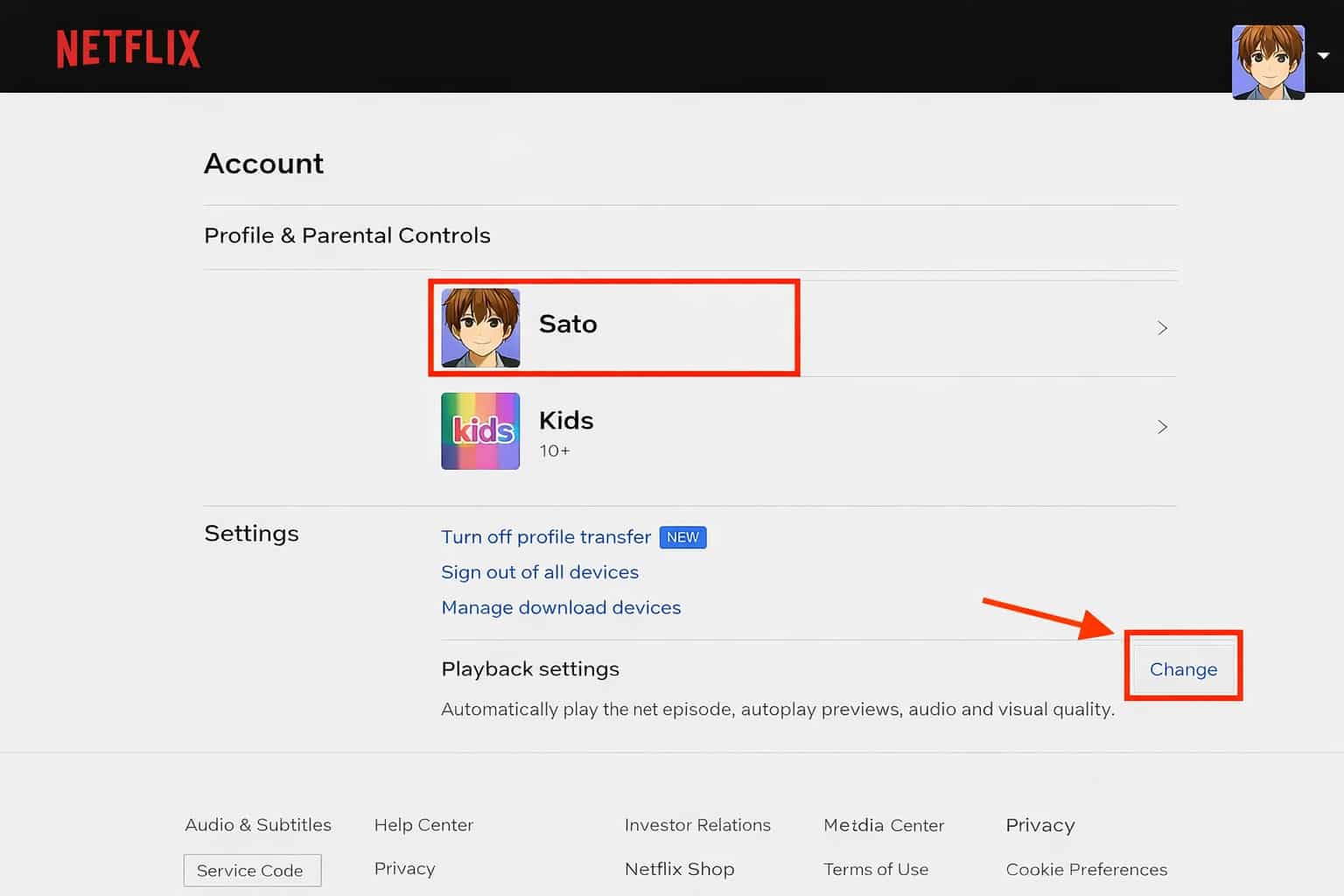
Task: Click the NEW badge next to profile transfer
Action: point(682,536)
